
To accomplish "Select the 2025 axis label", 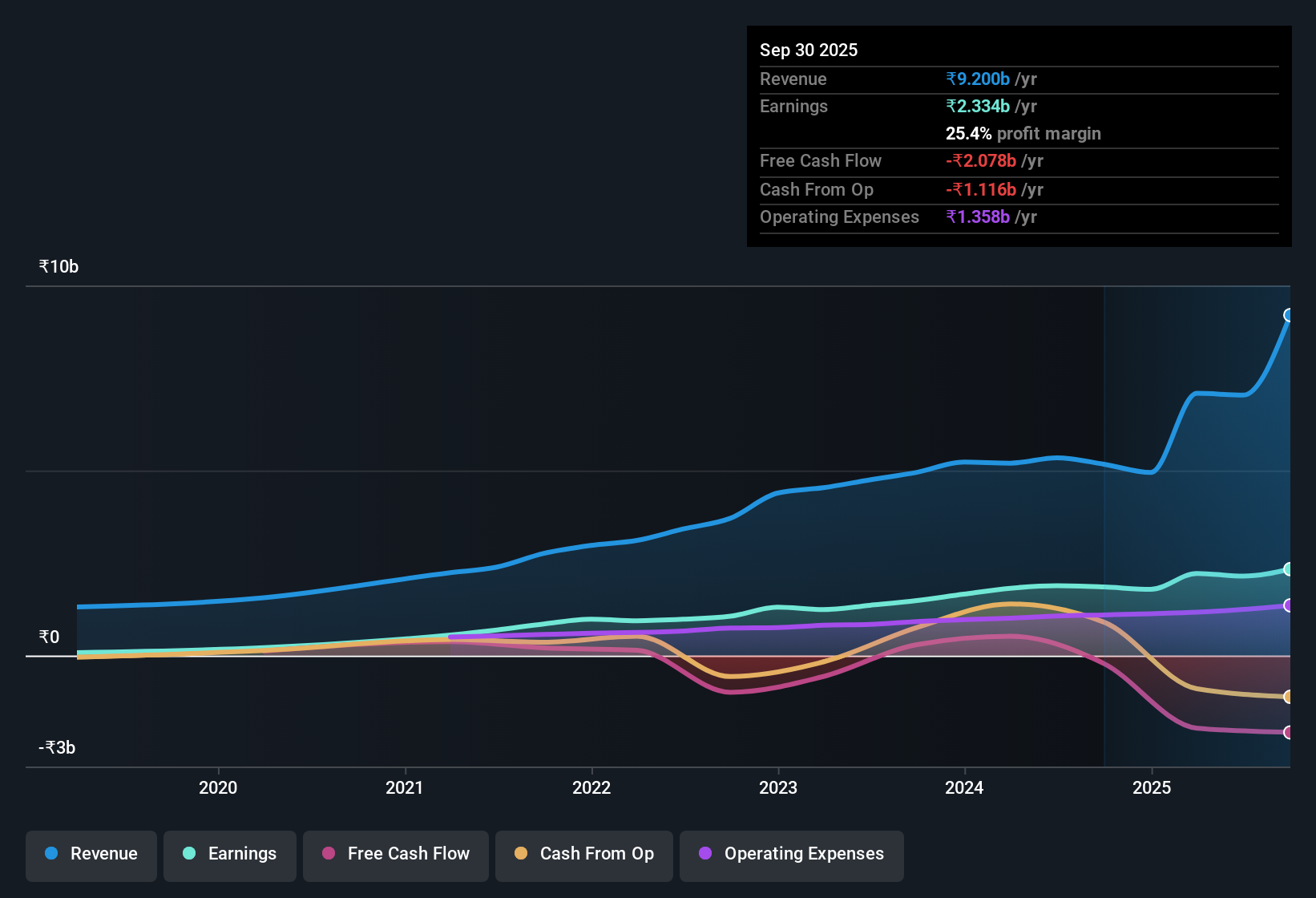I will pos(1152,788).
